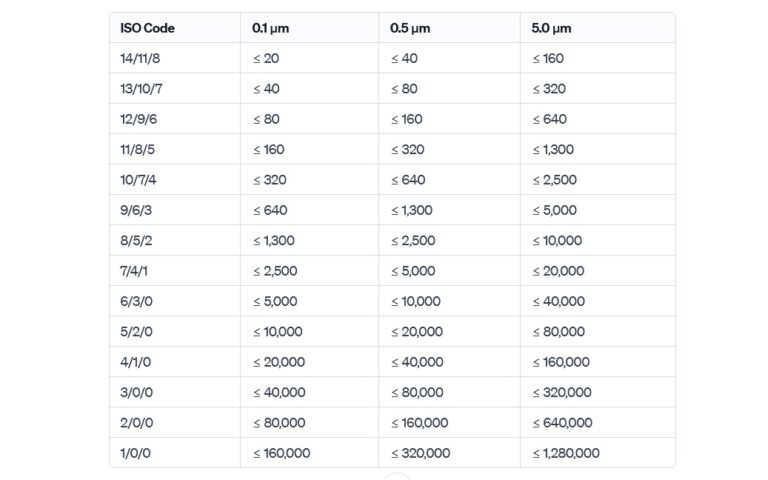
Task: Click ≤ 40,000 in the 4/1/0 row
Action: click(417, 362)
